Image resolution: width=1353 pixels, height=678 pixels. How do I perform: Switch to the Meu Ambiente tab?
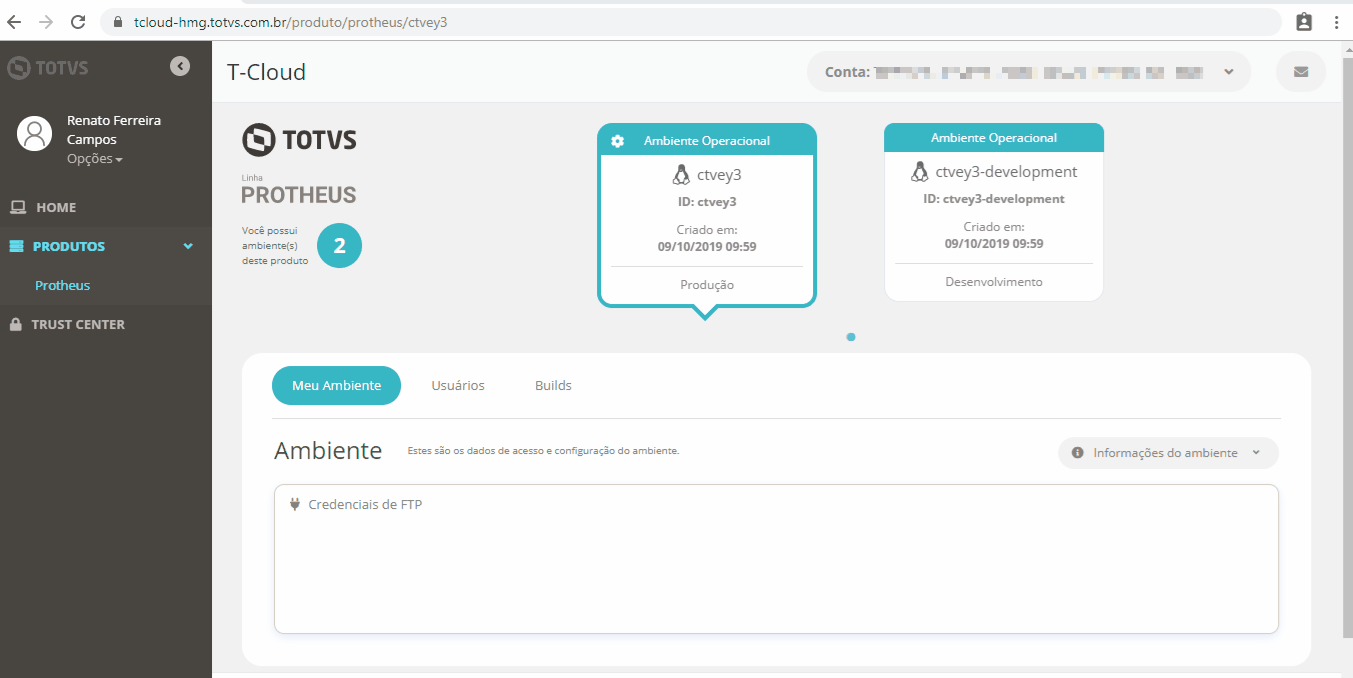pyautogui.click(x=336, y=385)
